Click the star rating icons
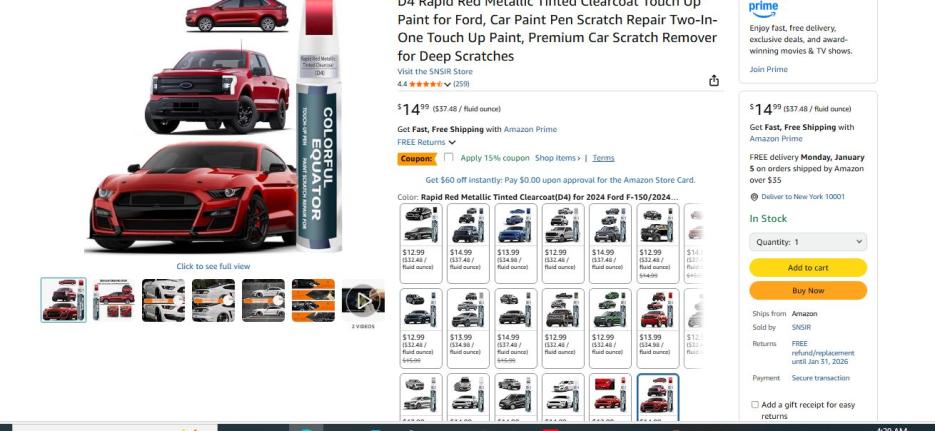 click(426, 84)
